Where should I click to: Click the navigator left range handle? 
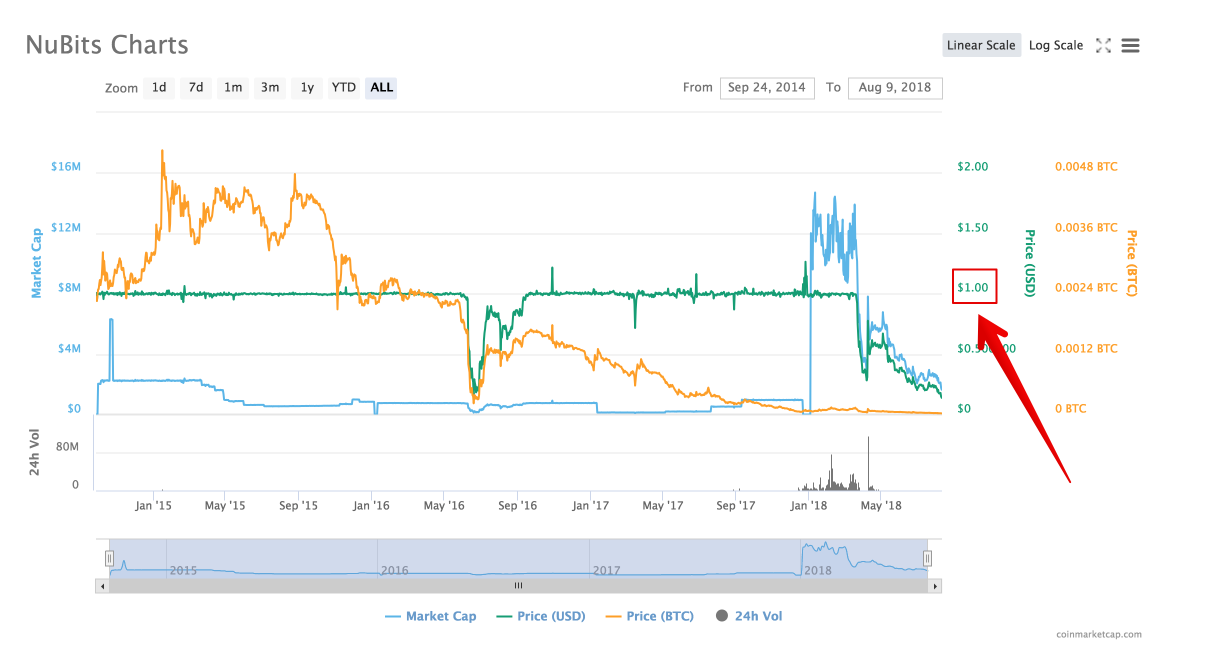(110, 558)
